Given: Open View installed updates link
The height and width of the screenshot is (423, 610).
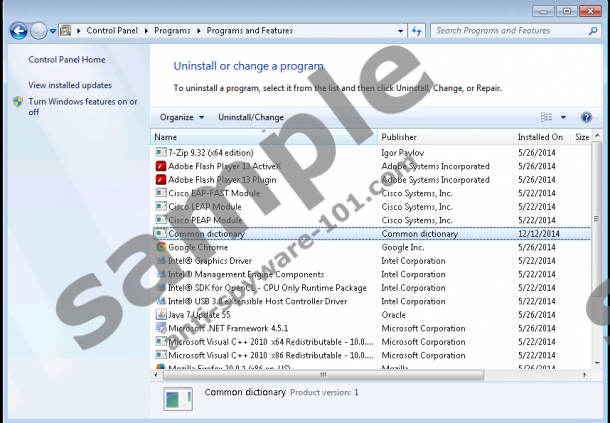Looking at the screenshot, I should (x=70, y=85).
